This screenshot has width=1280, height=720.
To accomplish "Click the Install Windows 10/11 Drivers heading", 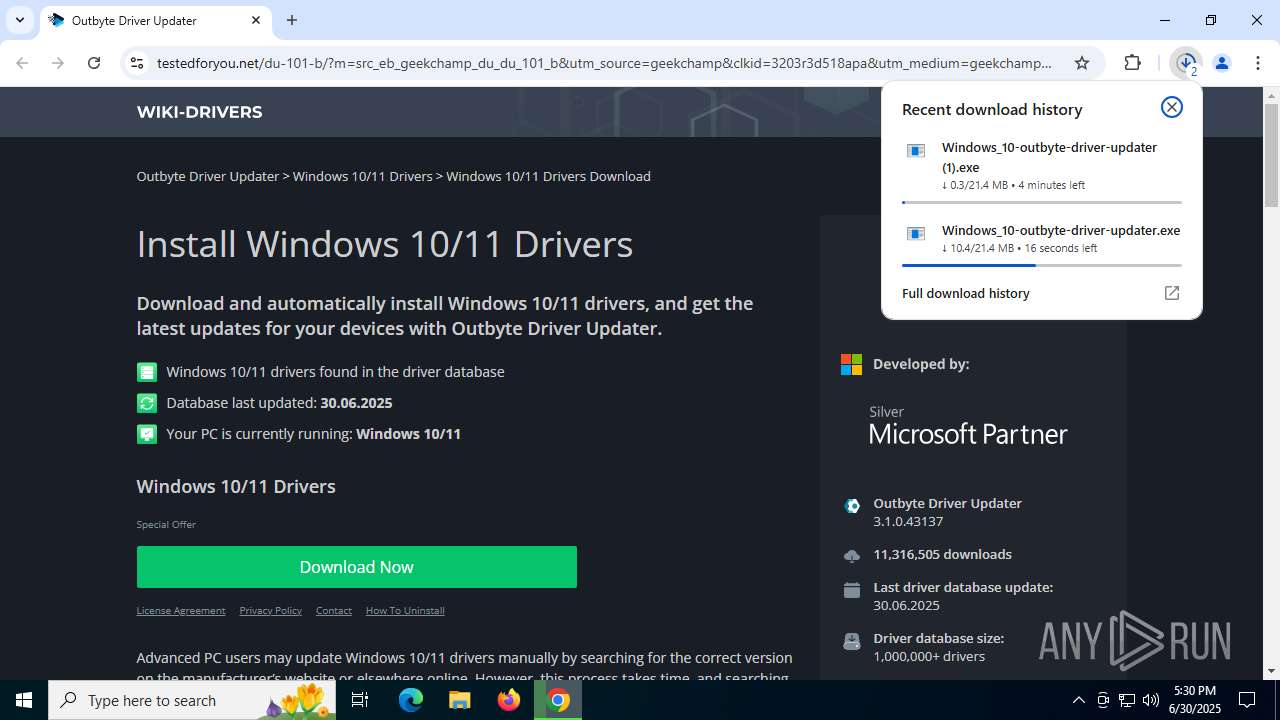I will point(385,244).
